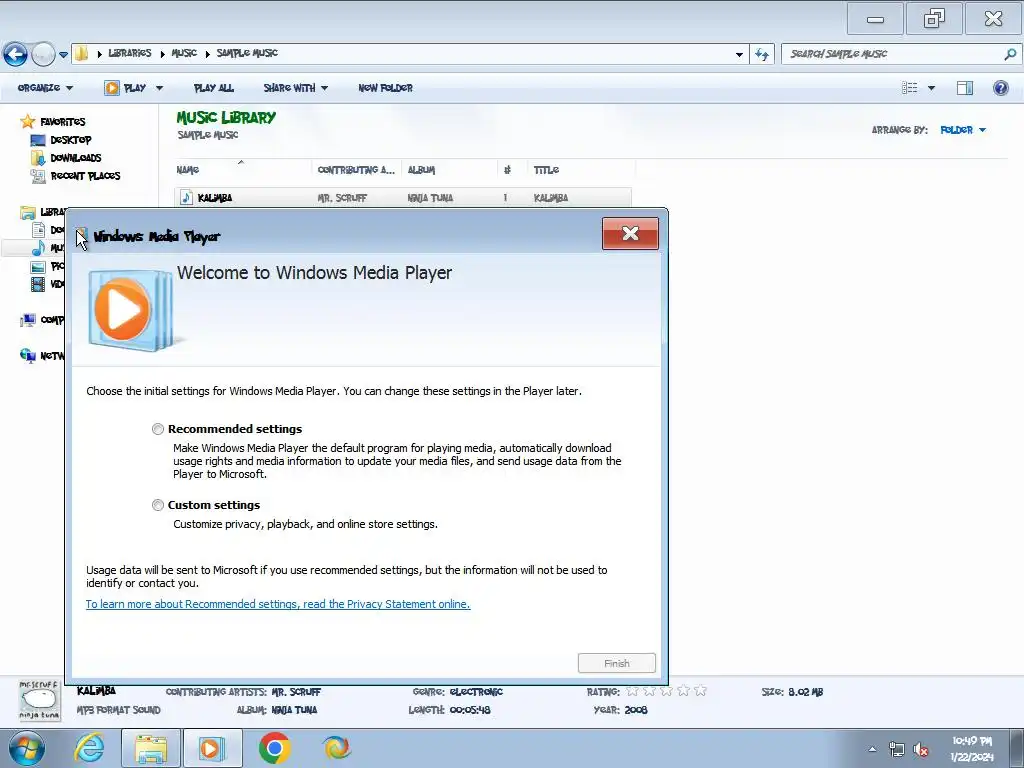Click Sample Music in the address breadcrumb
The width and height of the screenshot is (1024, 768).
[247, 53]
